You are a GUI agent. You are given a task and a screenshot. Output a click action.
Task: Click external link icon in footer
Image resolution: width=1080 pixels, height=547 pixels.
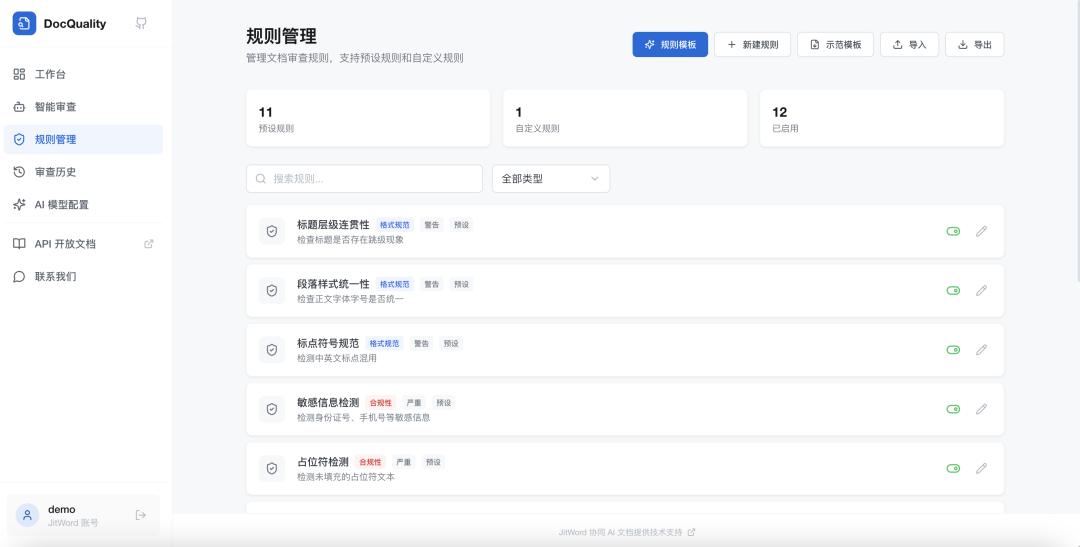point(692,533)
